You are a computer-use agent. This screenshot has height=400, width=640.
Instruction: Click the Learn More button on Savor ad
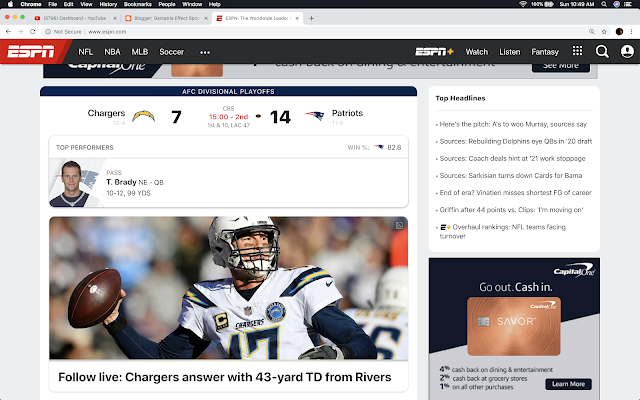pos(568,384)
